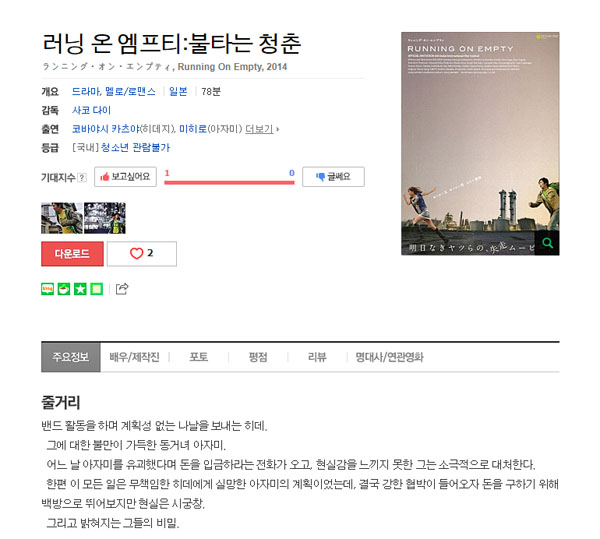Select the 평점 tab

[258, 357]
